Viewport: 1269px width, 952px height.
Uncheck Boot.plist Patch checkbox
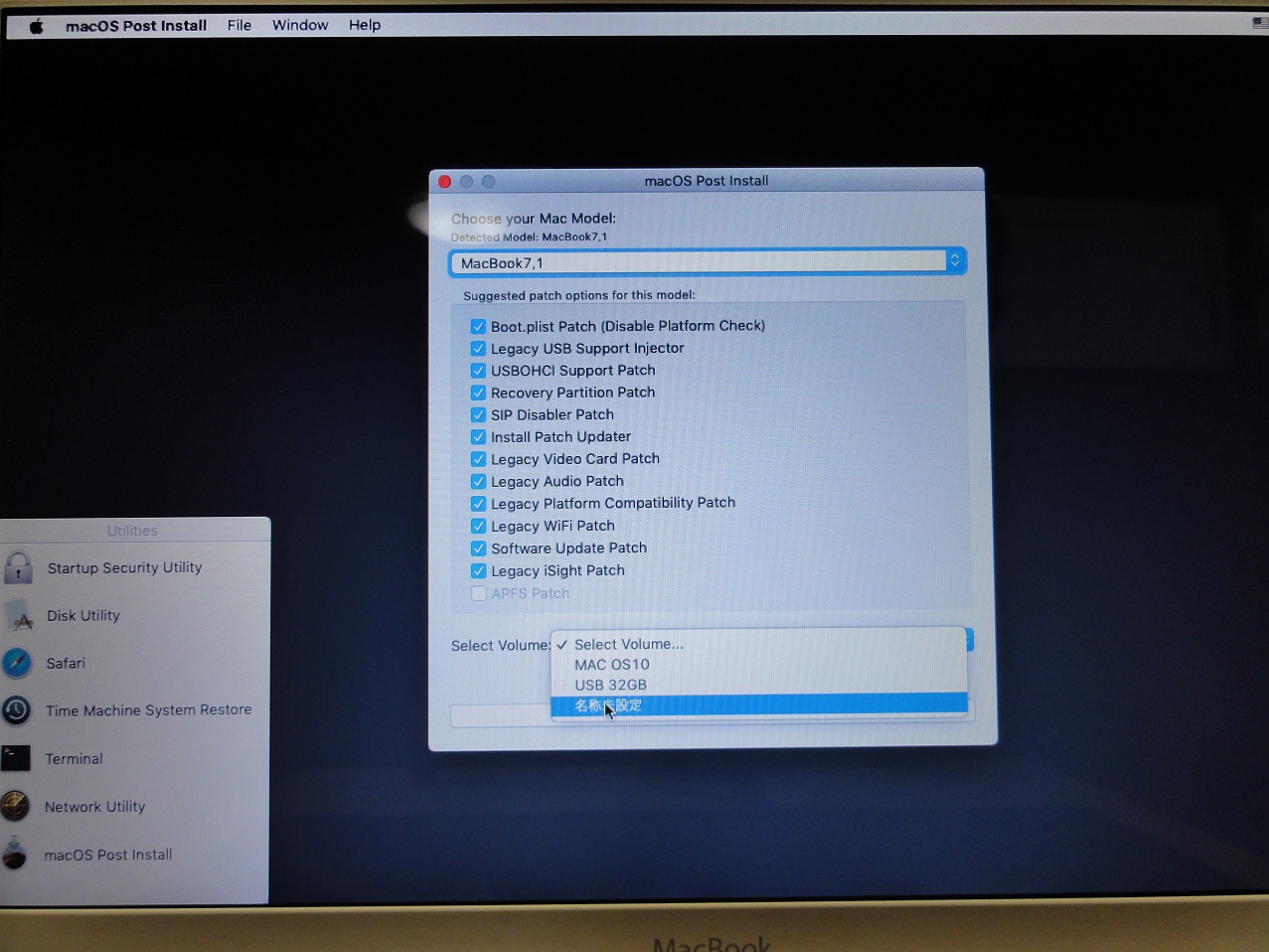(478, 326)
